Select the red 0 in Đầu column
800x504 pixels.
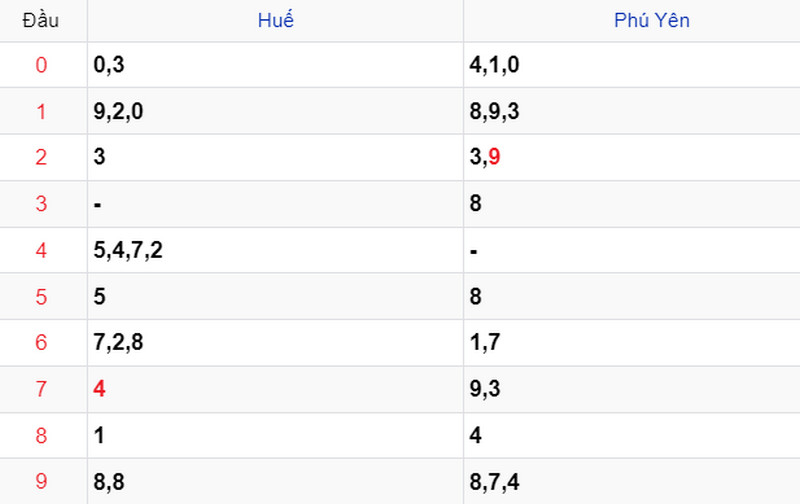tap(41, 65)
